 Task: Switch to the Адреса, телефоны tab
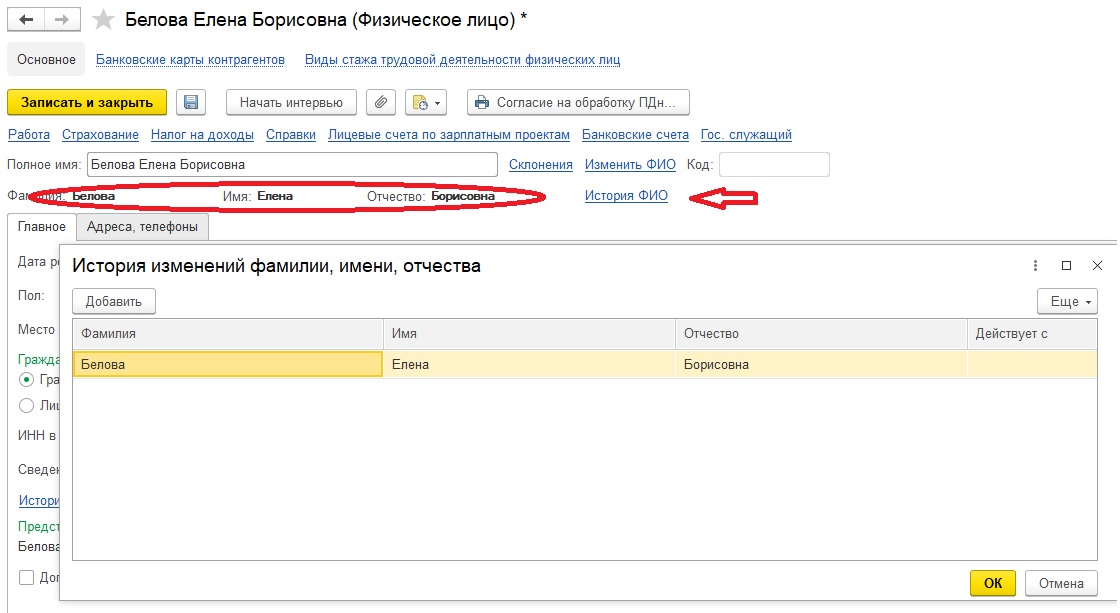tap(142, 227)
